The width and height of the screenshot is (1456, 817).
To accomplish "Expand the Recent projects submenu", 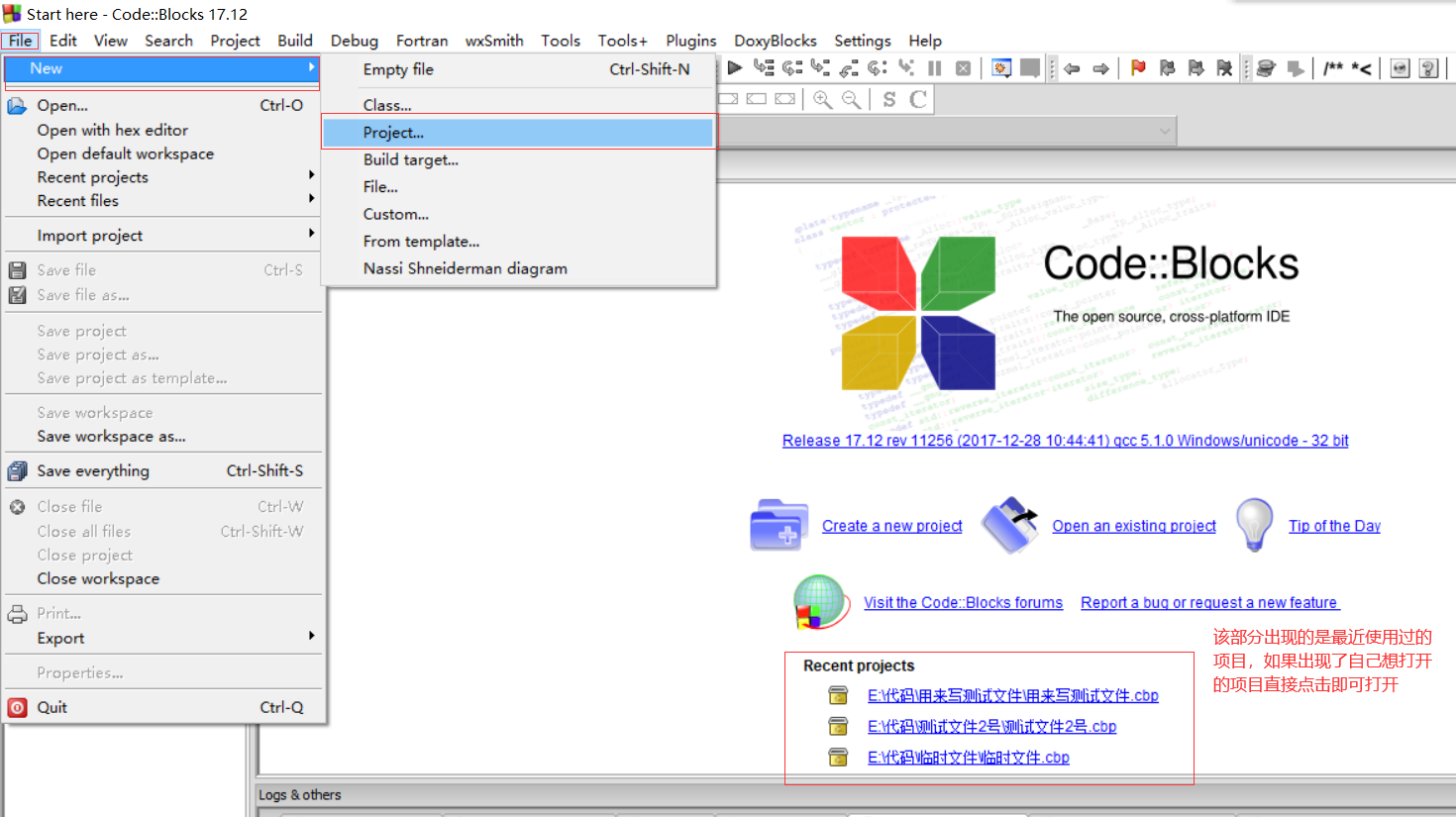I will tap(160, 177).
